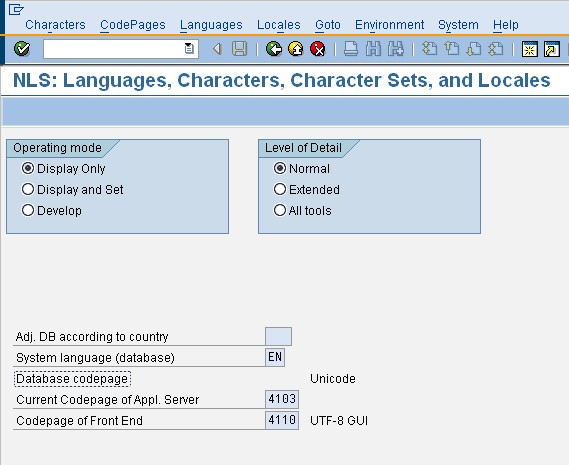
Task: Click the Previous Page icon
Action: click(x=452, y=49)
